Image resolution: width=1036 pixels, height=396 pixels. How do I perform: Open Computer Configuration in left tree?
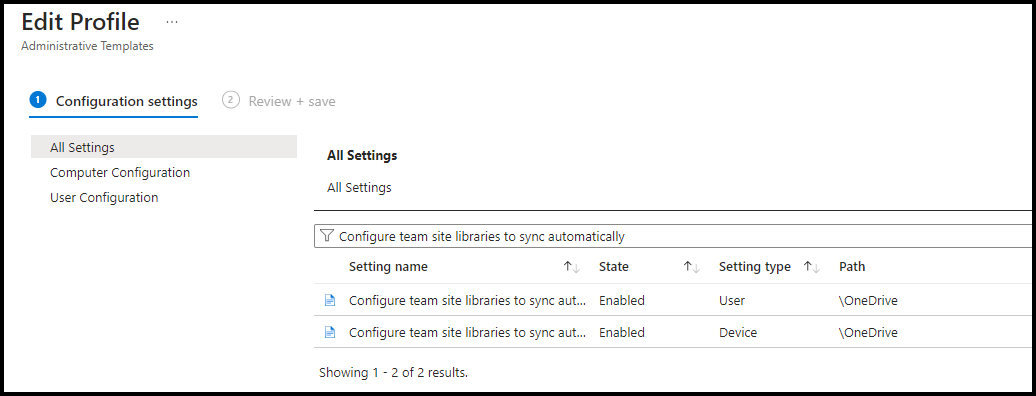[120, 173]
